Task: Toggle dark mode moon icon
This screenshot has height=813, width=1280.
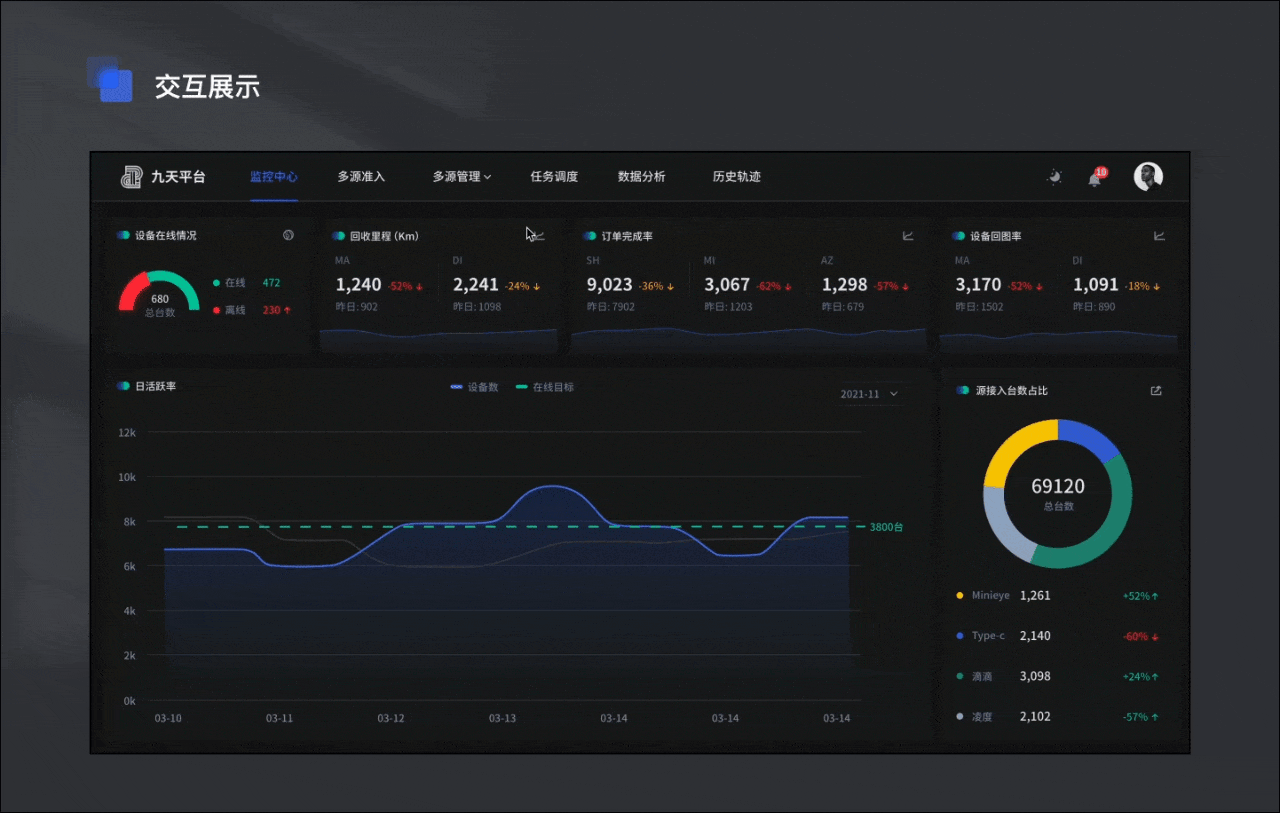Action: click(1054, 177)
